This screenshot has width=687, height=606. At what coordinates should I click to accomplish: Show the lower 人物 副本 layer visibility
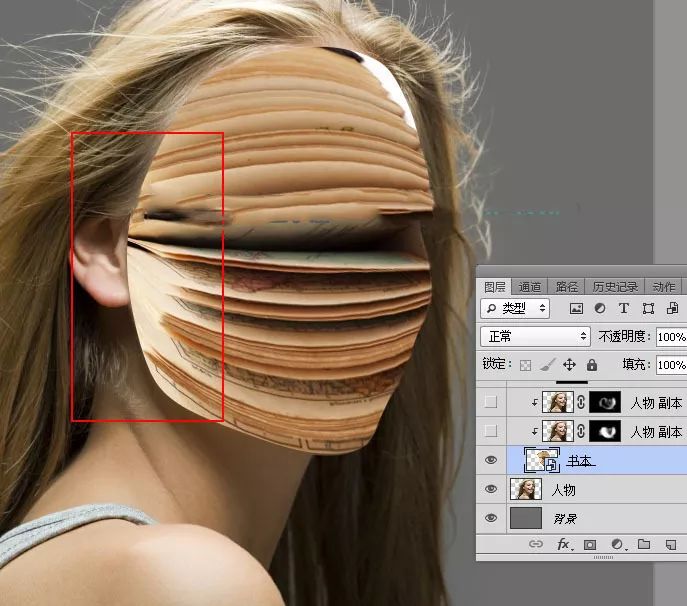click(x=491, y=431)
